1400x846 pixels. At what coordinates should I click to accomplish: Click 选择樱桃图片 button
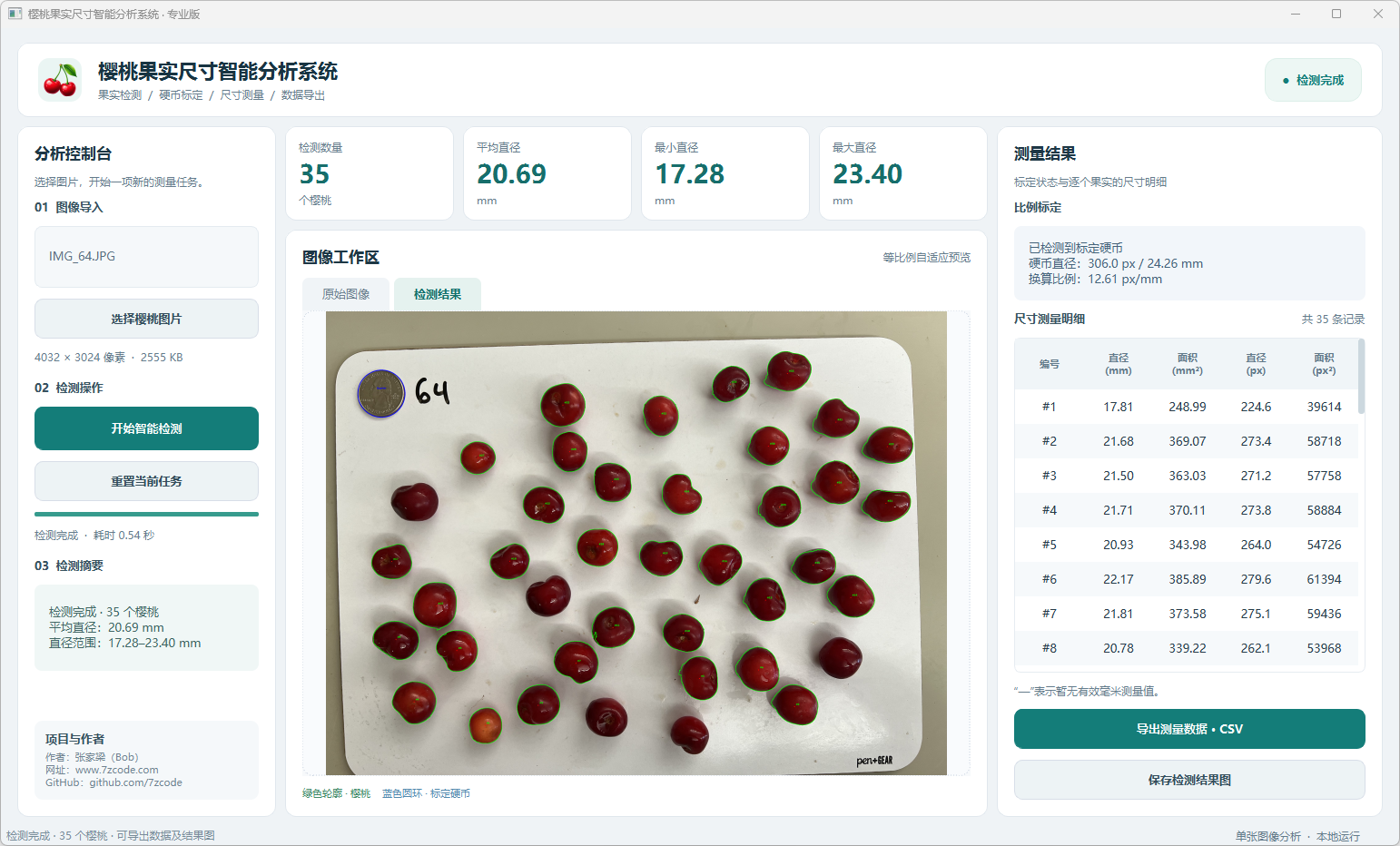tap(146, 319)
